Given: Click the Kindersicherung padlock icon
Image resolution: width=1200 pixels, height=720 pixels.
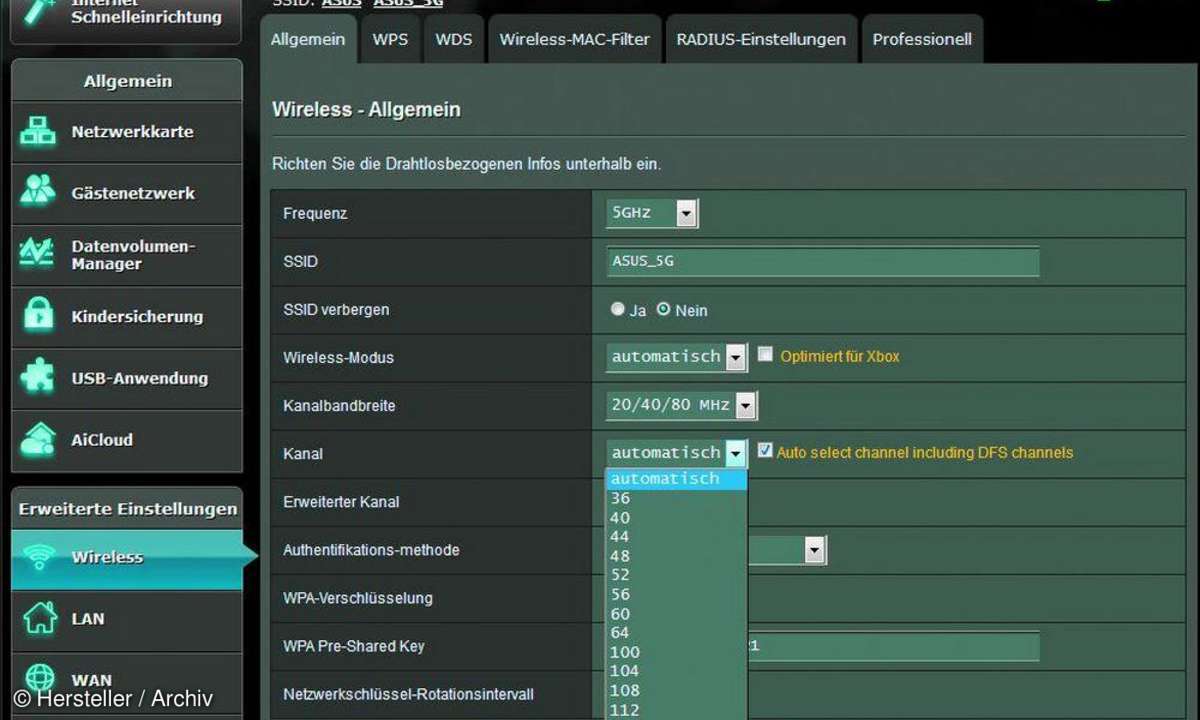Looking at the screenshot, I should (38, 316).
